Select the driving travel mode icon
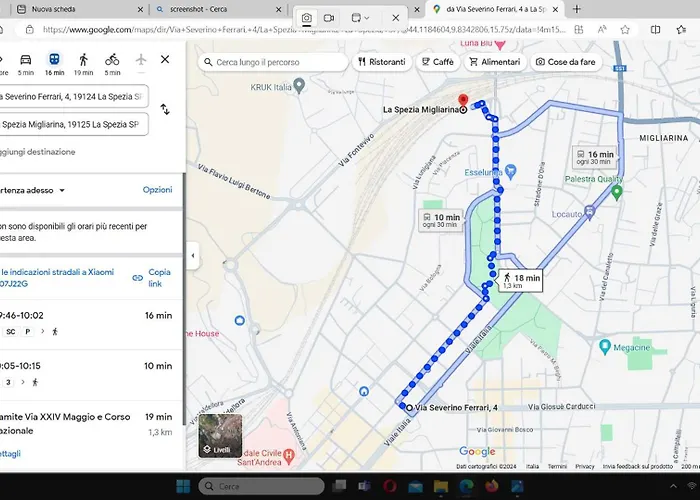Viewport: 700px width, 500px height. (x=25, y=60)
